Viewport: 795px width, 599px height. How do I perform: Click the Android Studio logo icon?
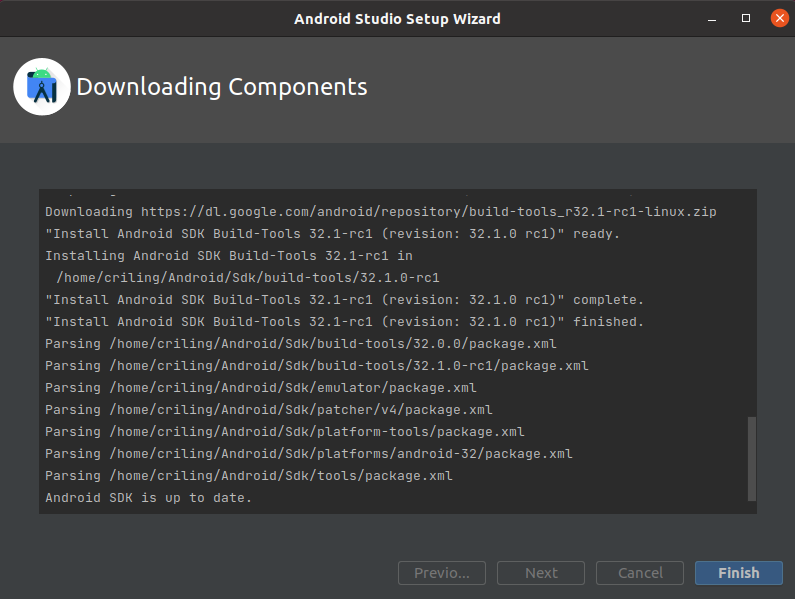(42, 87)
